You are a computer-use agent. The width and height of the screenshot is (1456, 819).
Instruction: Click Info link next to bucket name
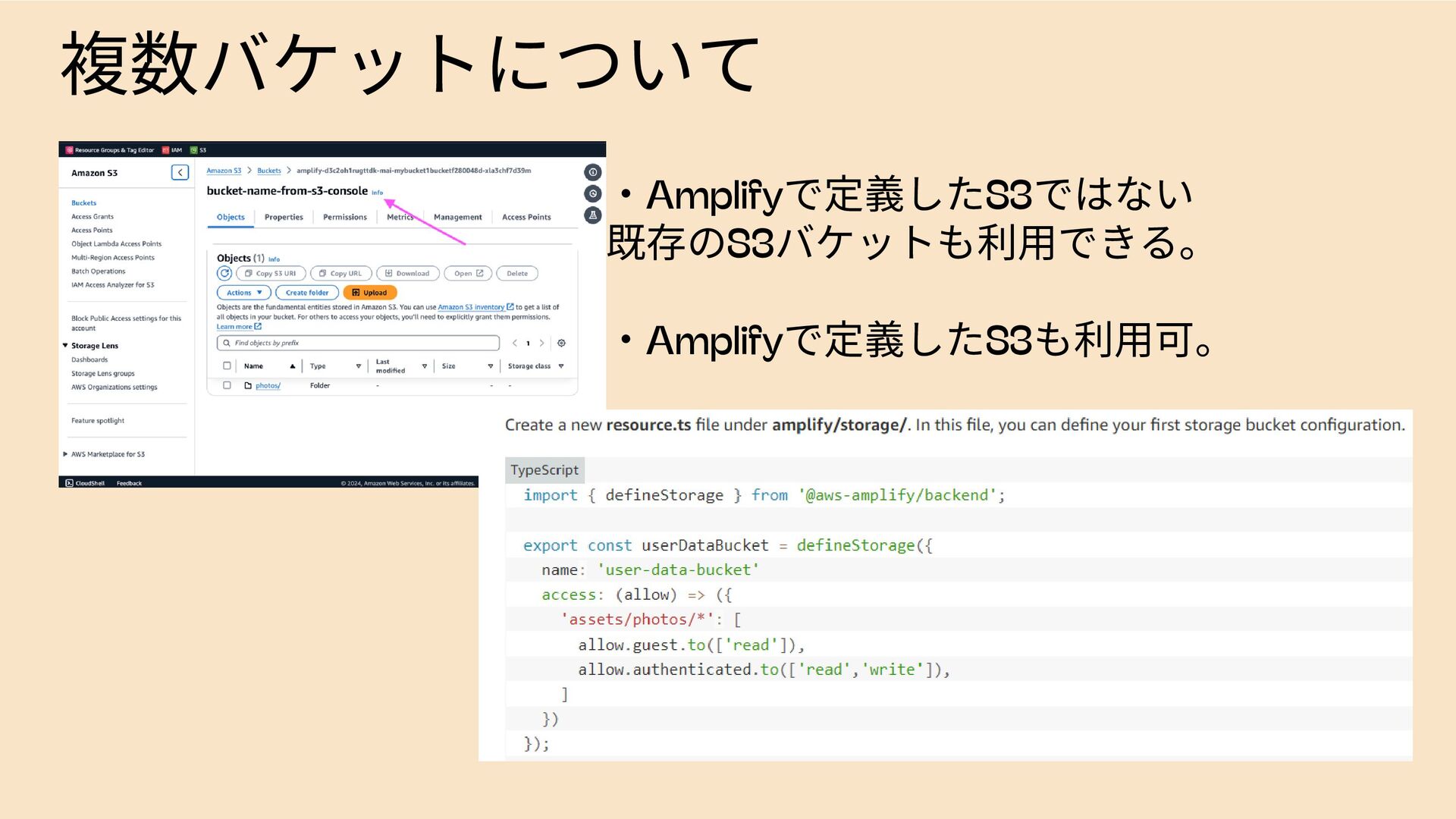(377, 193)
